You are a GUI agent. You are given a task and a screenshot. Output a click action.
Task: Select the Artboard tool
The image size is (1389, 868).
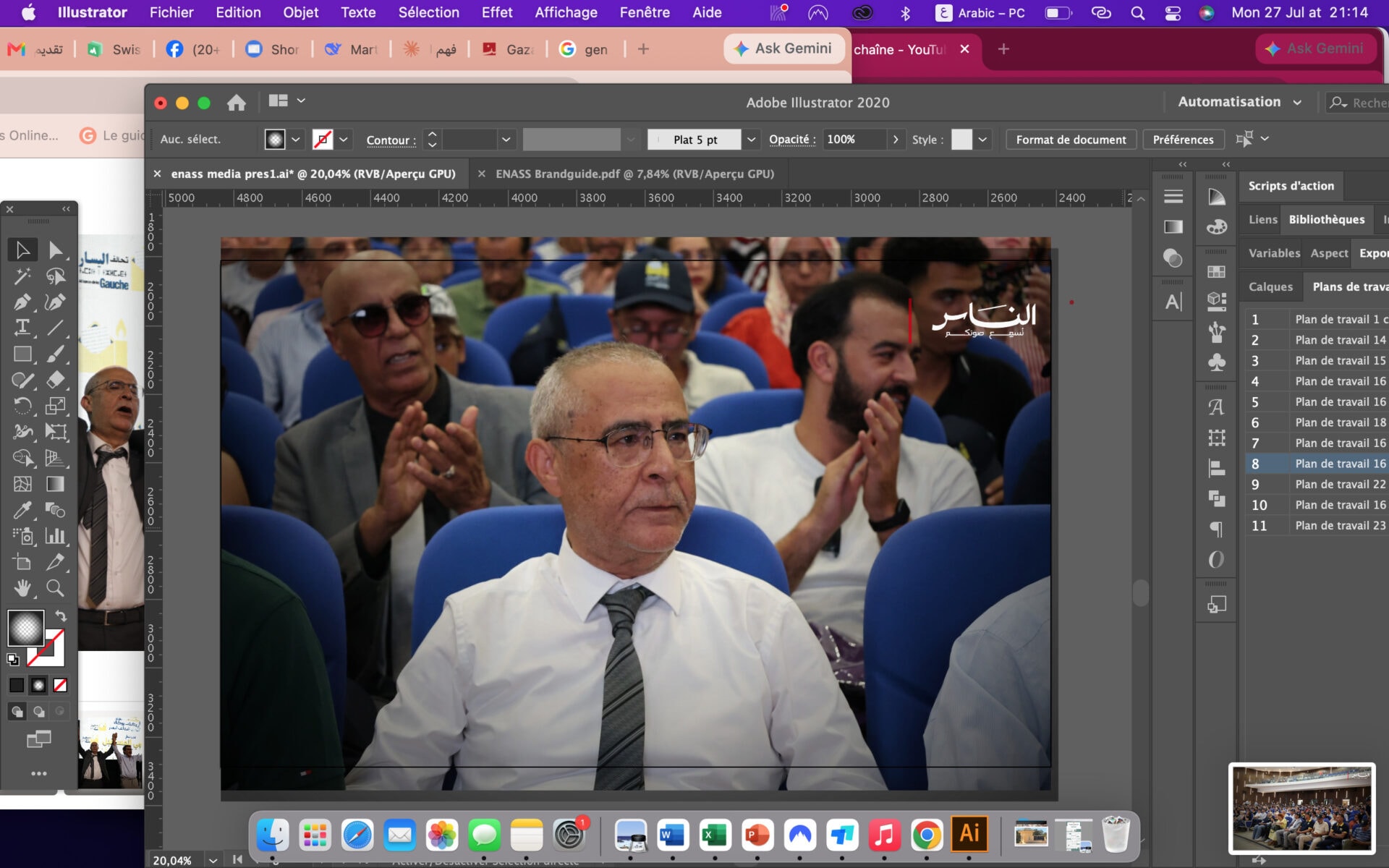click(x=22, y=562)
